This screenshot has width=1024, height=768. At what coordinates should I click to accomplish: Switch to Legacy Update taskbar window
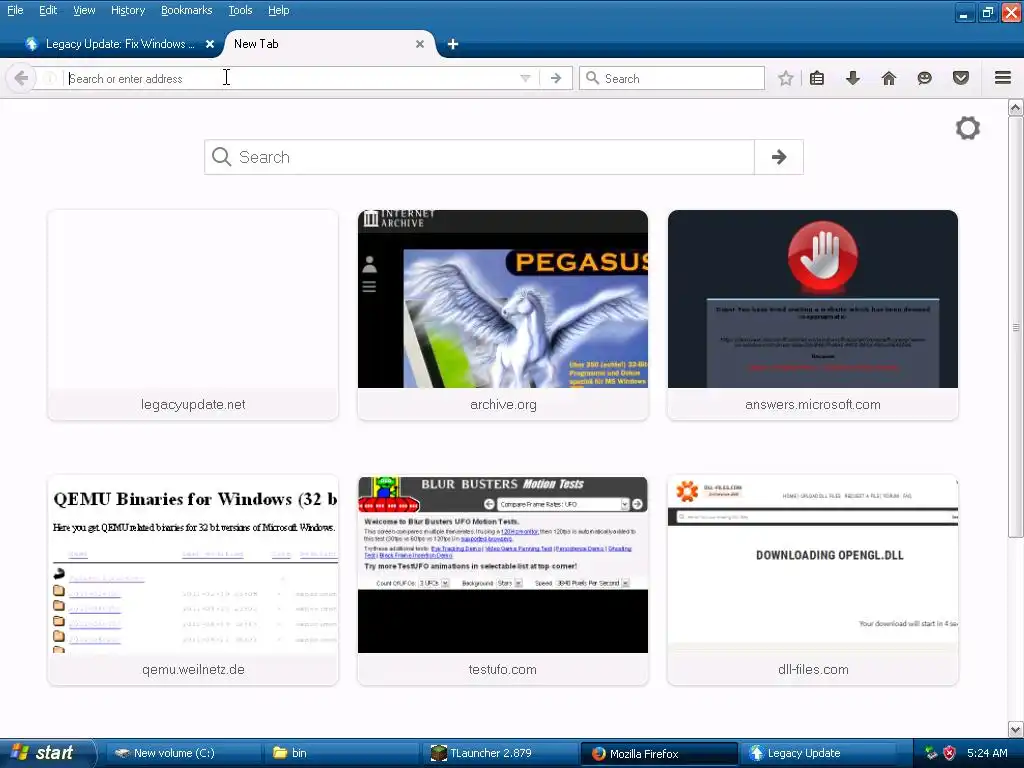pos(818,753)
